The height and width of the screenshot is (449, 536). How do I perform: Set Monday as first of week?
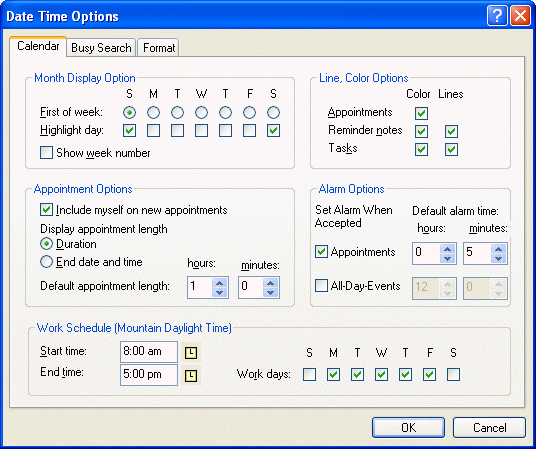pyautogui.click(x=153, y=113)
